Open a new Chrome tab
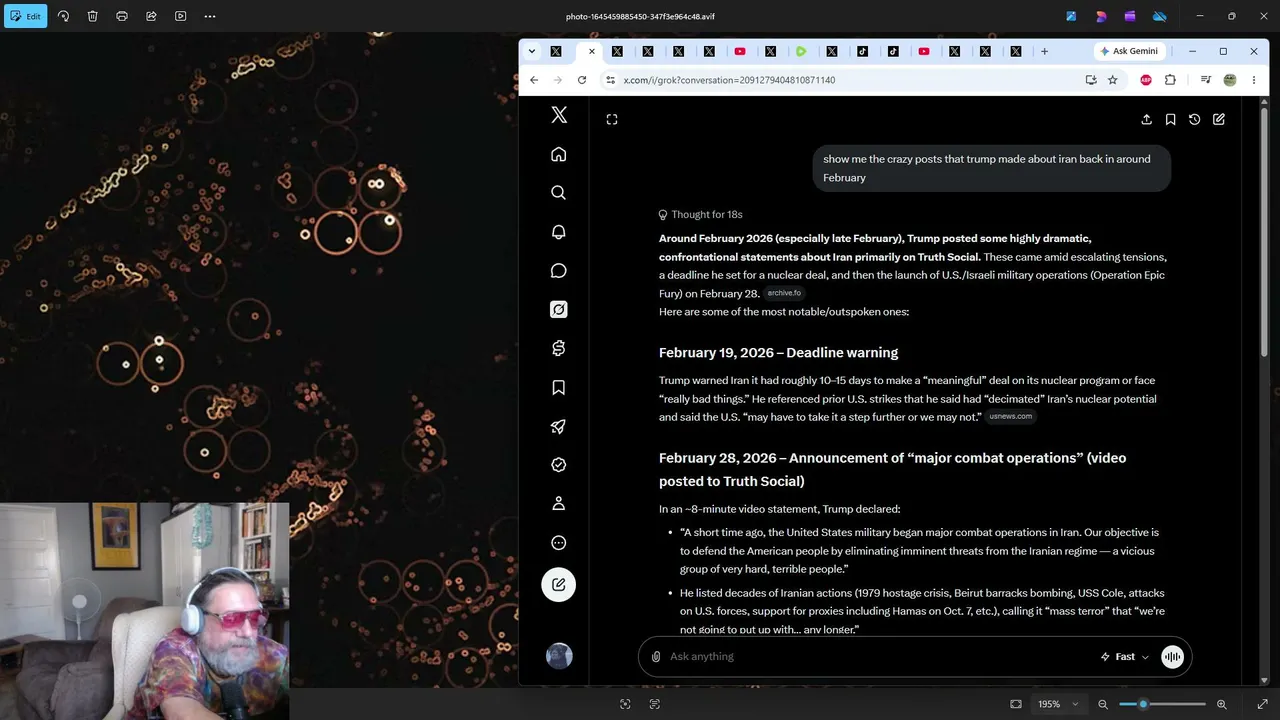Image resolution: width=1280 pixels, height=720 pixels. point(1044,51)
